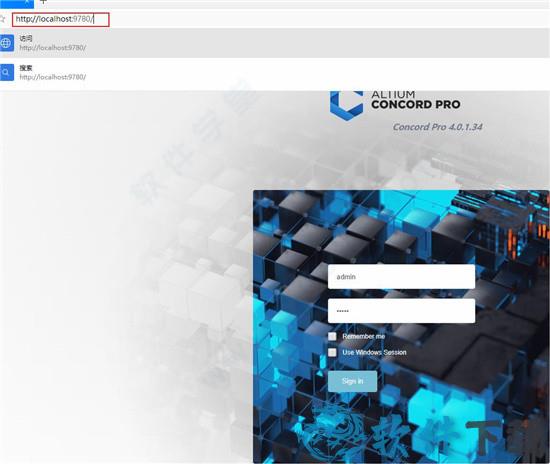Click the magnifier icon beside 搜索 suggestion

pos(6,72)
